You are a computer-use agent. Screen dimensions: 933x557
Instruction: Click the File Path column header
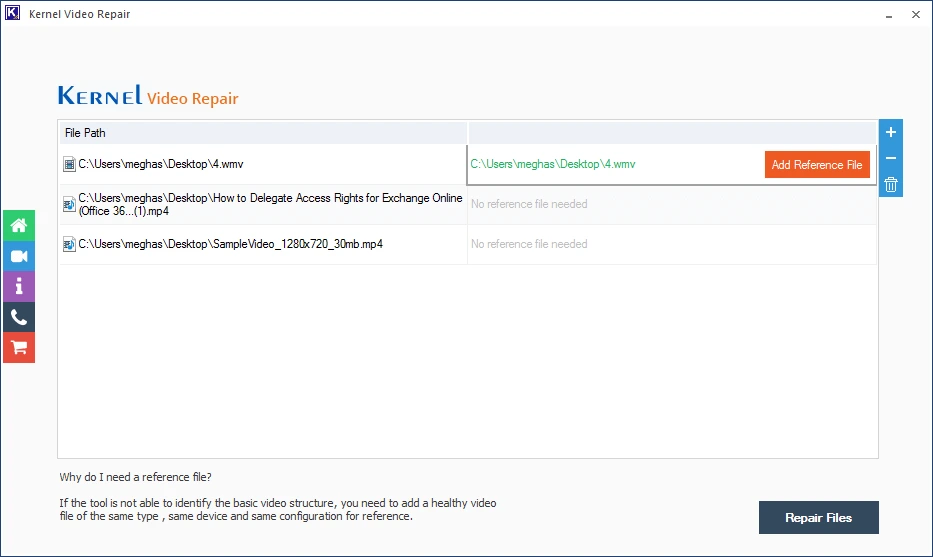(x=85, y=132)
